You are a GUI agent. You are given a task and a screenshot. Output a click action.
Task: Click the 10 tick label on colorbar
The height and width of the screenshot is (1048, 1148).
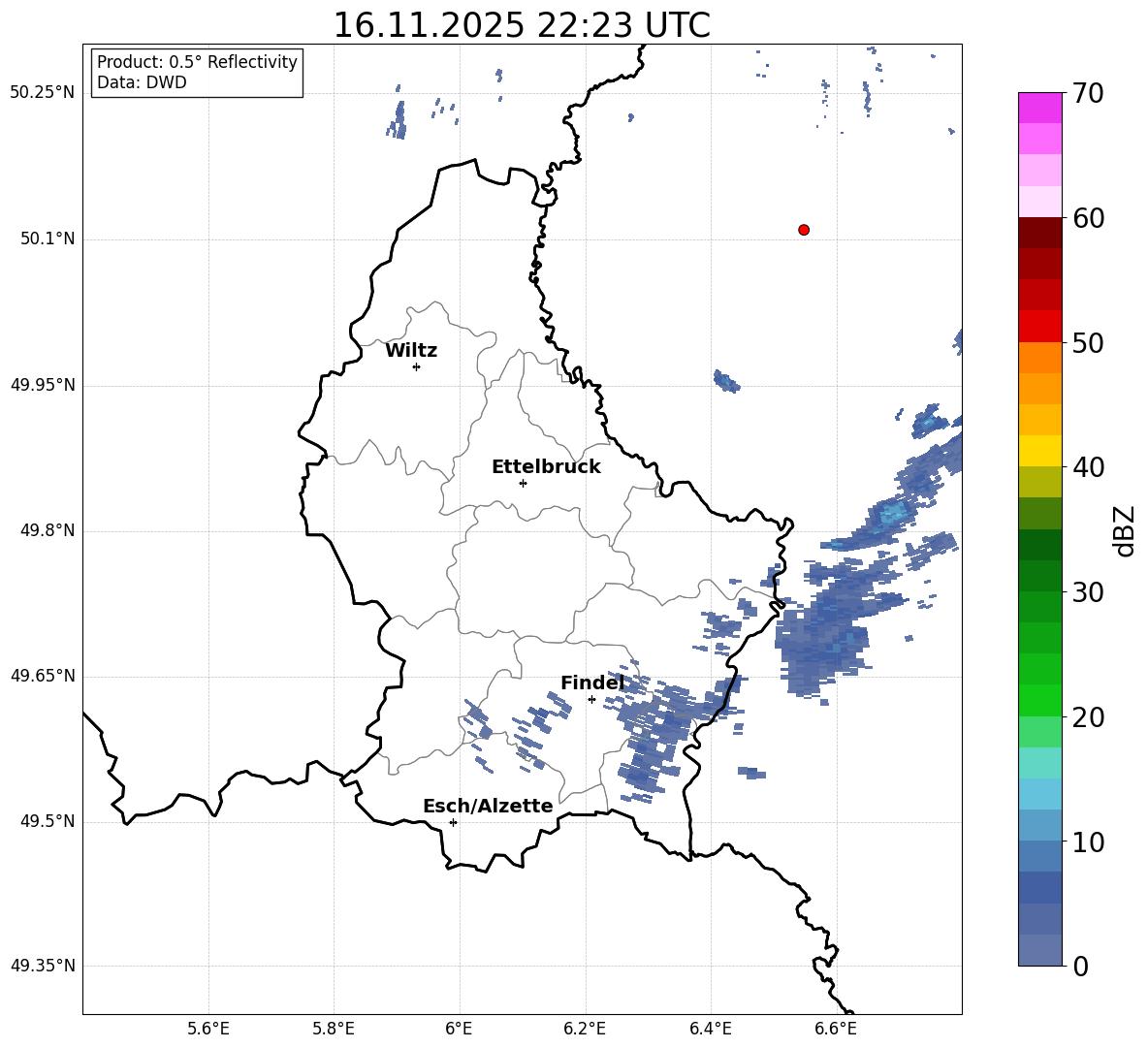click(x=1088, y=842)
